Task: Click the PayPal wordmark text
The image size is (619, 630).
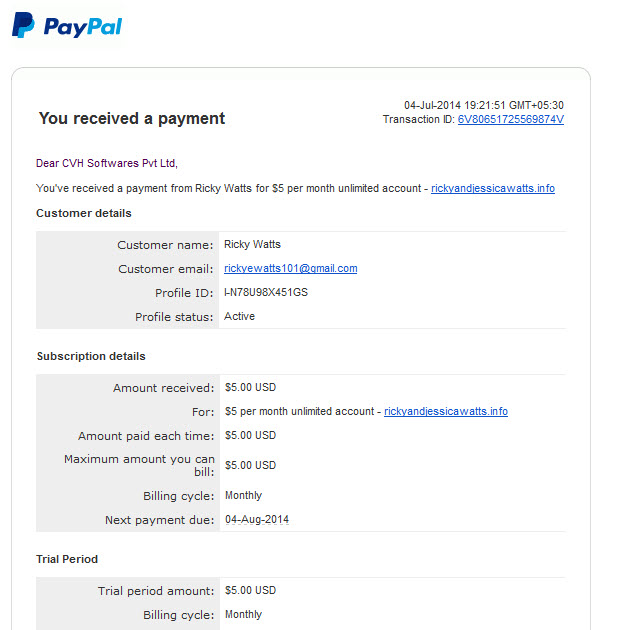Action: click(x=83, y=27)
